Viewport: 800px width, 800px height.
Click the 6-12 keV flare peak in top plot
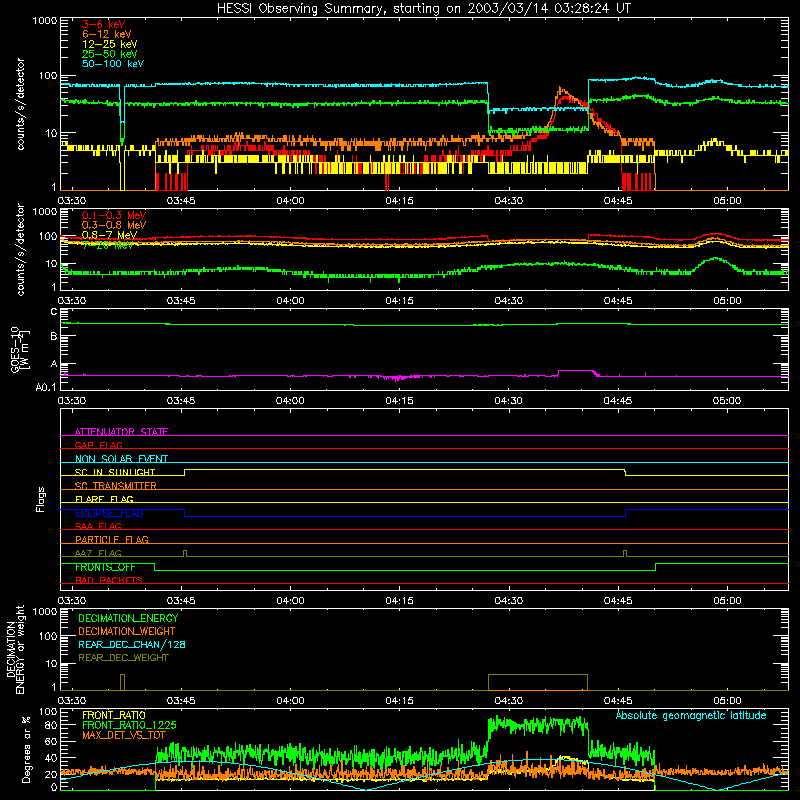(561, 89)
